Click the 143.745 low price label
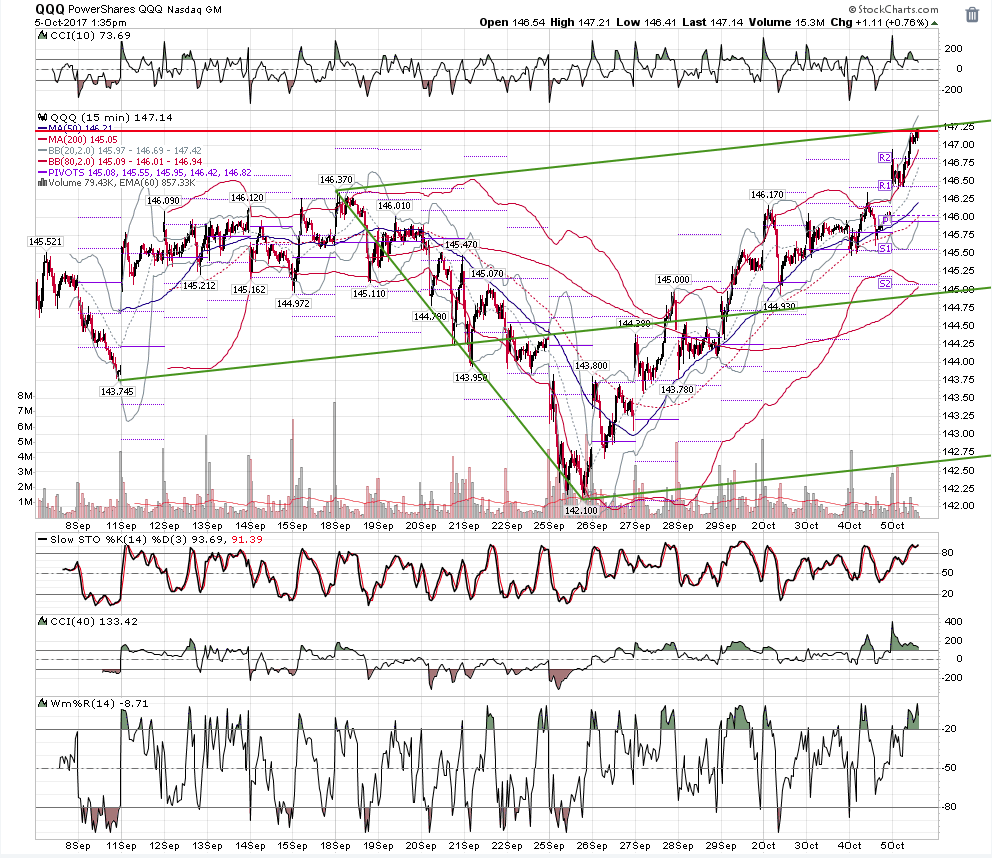 click(117, 392)
